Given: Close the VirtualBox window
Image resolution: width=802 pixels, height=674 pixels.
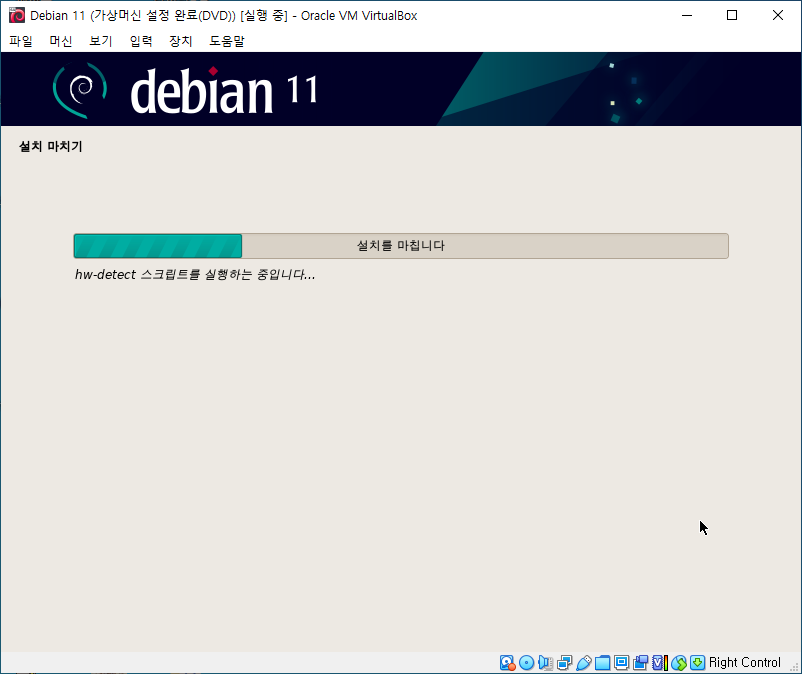Looking at the screenshot, I should pos(777,15).
